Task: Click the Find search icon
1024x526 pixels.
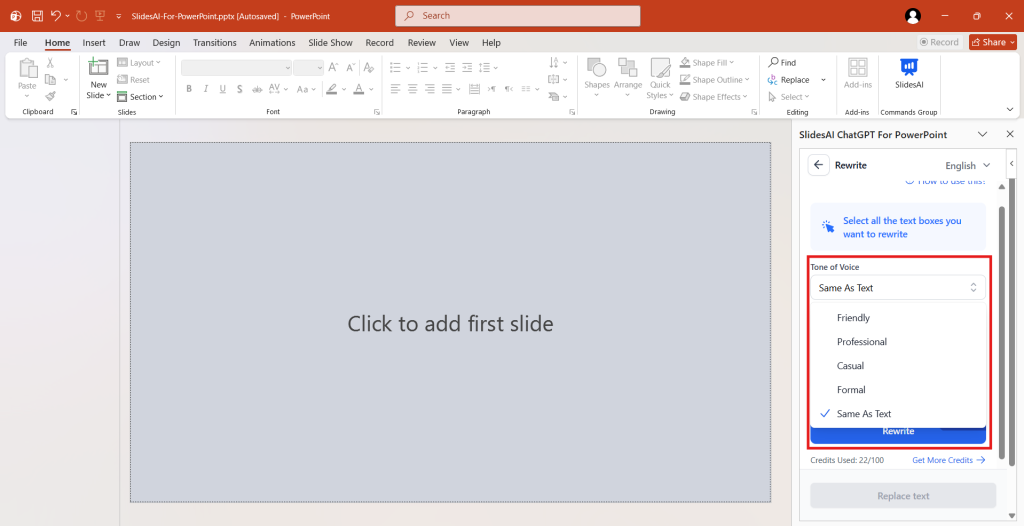Action: (x=773, y=62)
